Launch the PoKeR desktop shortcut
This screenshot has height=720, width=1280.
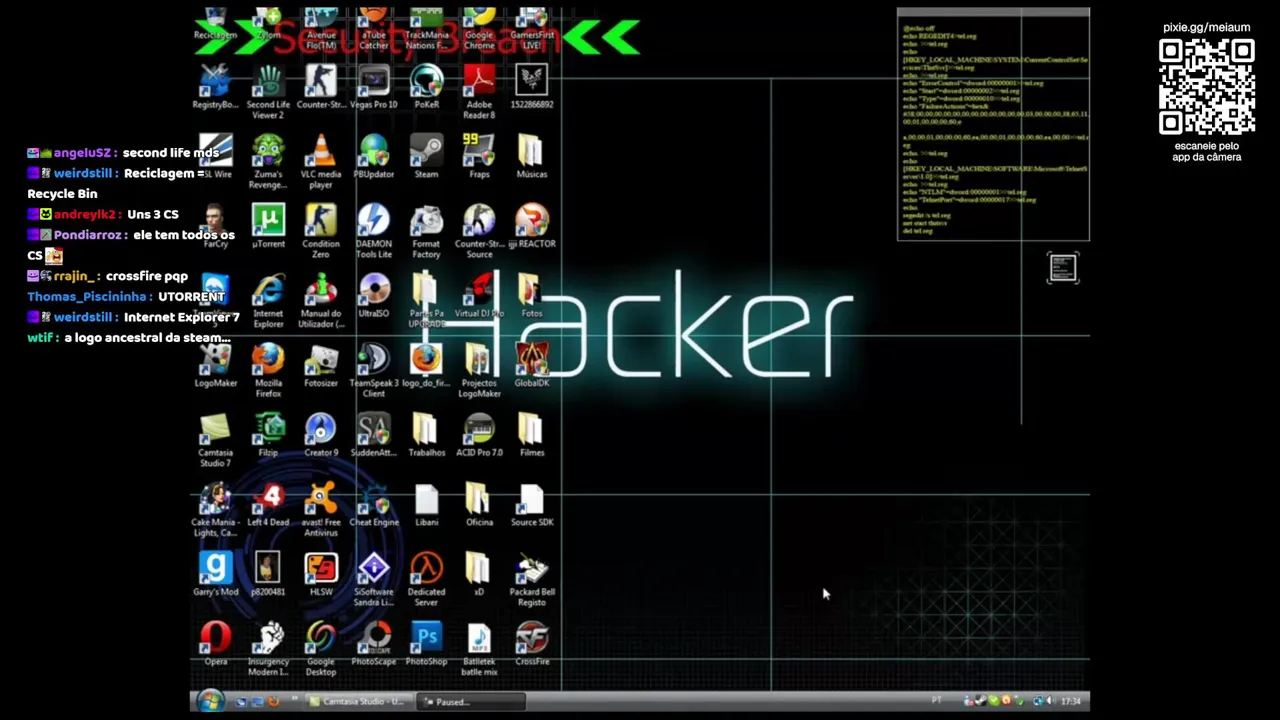pyautogui.click(x=426, y=87)
